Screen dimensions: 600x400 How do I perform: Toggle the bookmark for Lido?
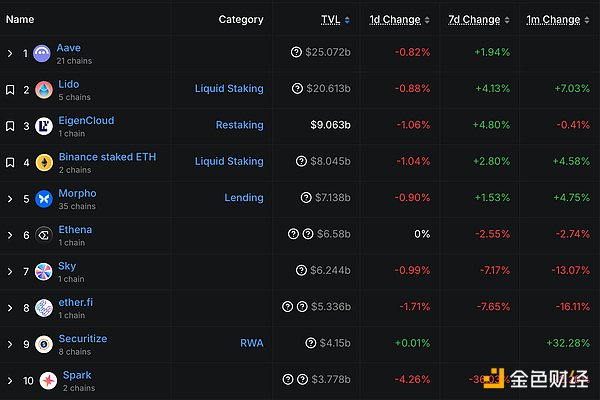click(x=10, y=90)
